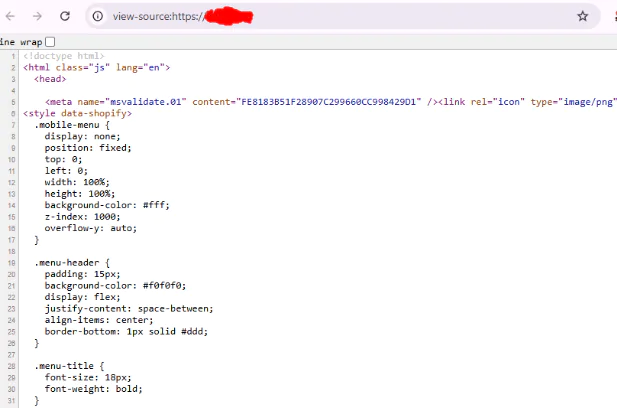Click the 'top: 0;' line
This screenshot has width=617, height=408.
click(63, 159)
